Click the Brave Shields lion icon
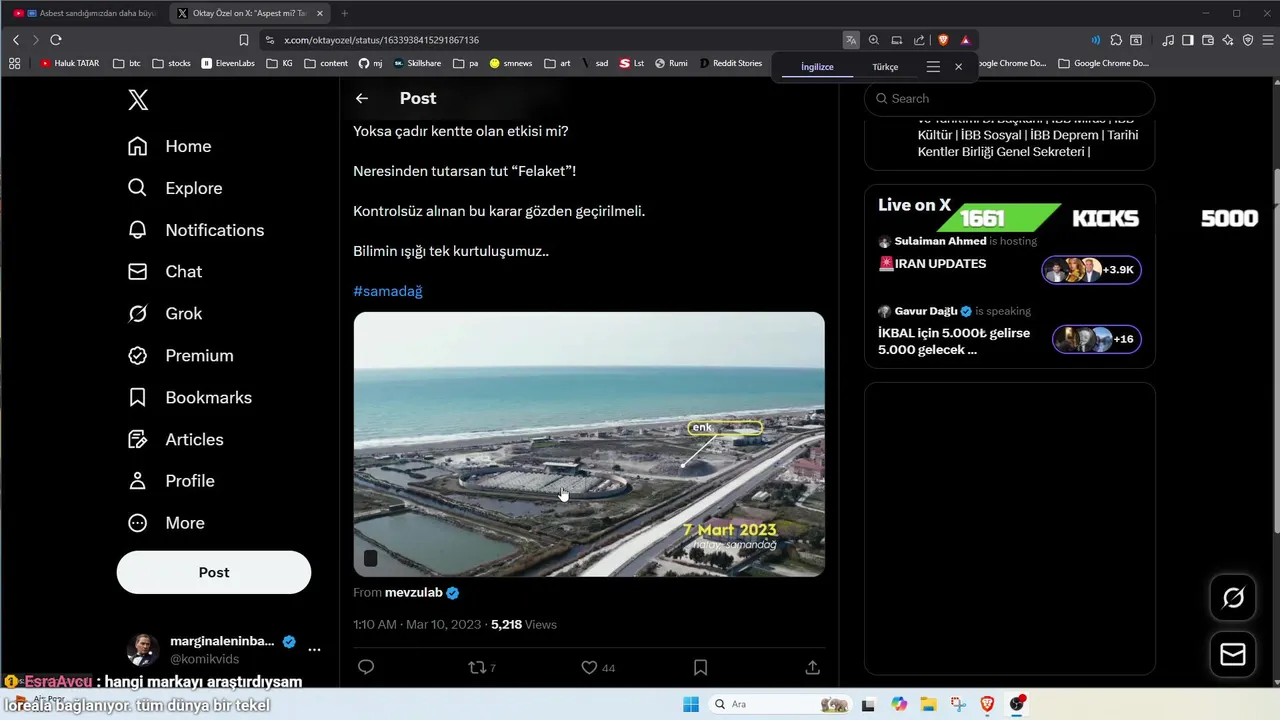The height and width of the screenshot is (720, 1280). coord(942,40)
